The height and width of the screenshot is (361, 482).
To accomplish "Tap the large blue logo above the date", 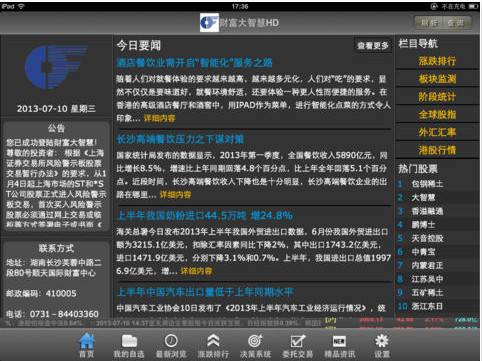I will (x=56, y=67).
